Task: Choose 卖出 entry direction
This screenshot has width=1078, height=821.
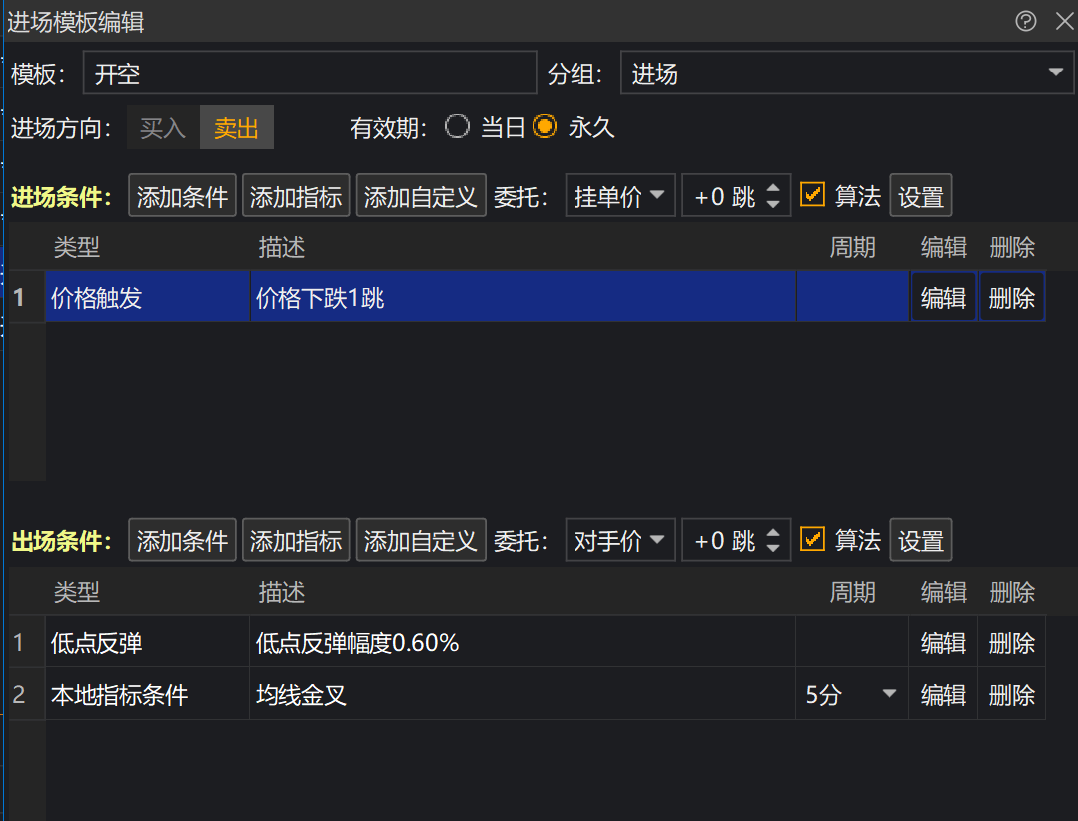Action: [x=236, y=128]
